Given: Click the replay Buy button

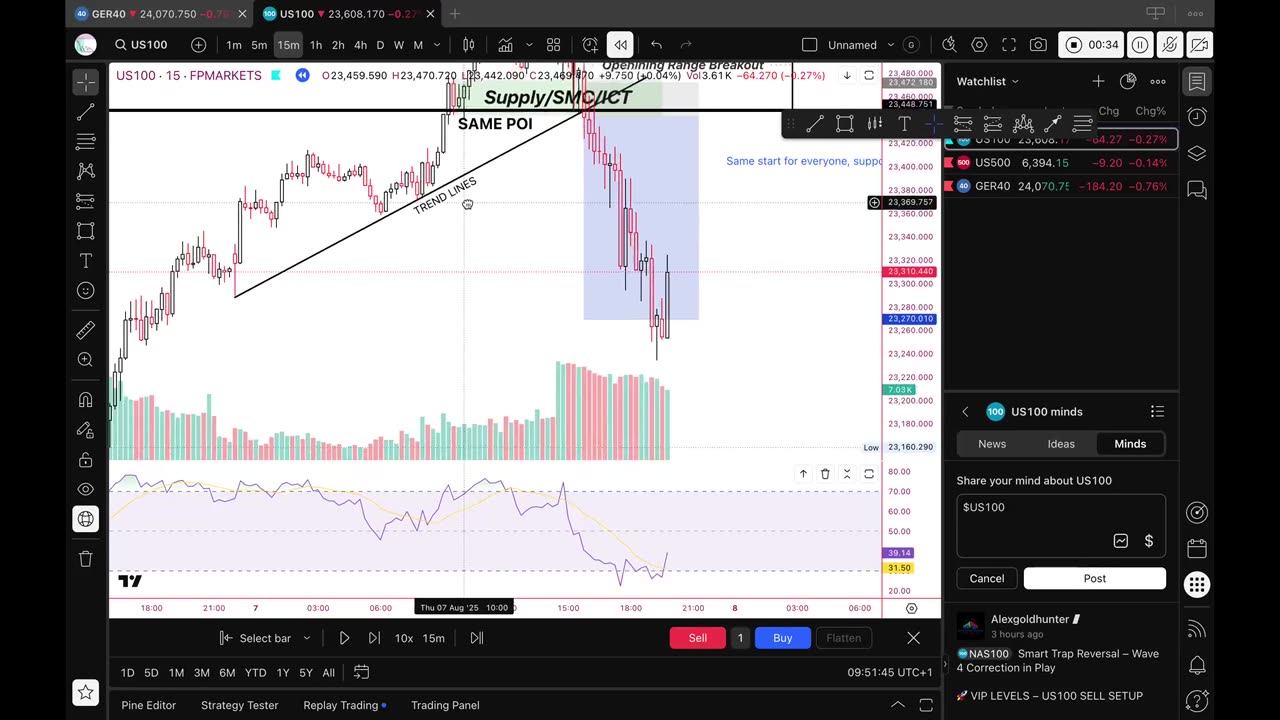Looking at the screenshot, I should 783,638.
